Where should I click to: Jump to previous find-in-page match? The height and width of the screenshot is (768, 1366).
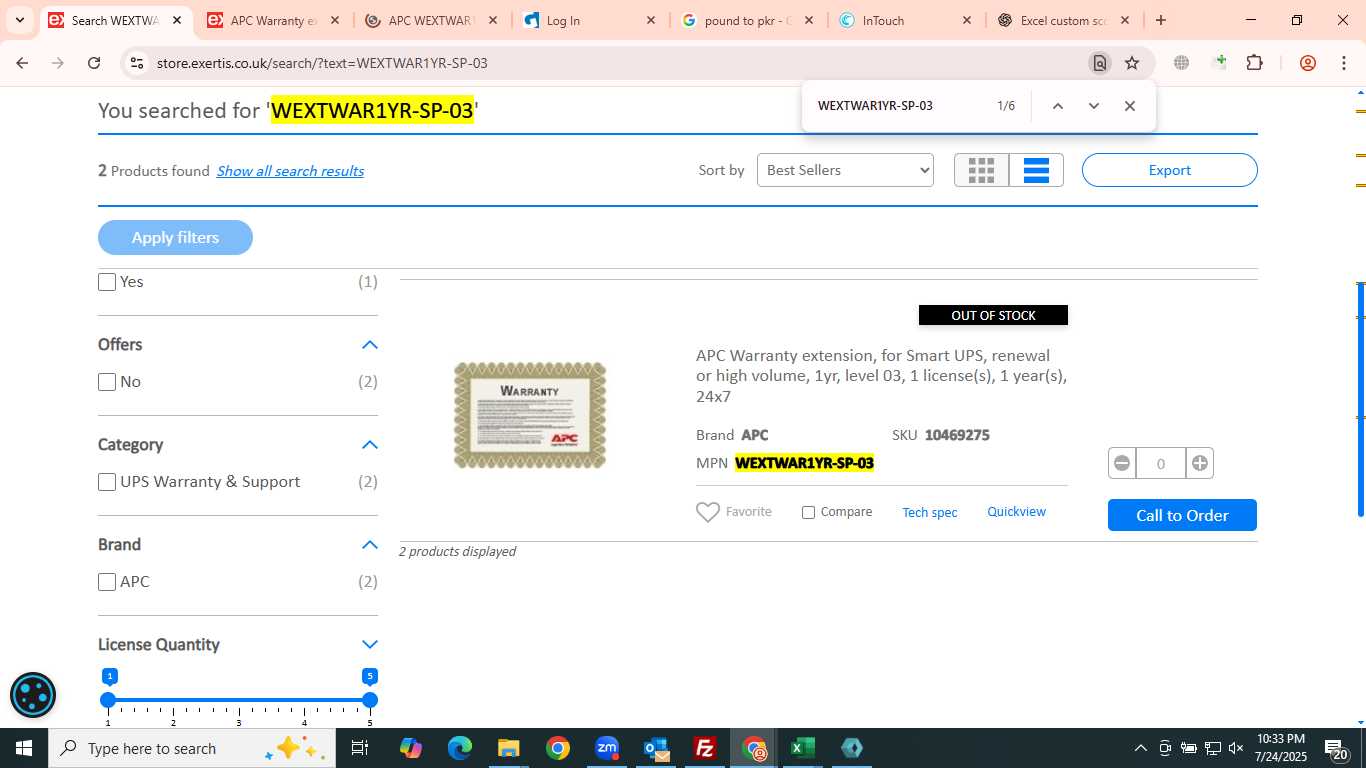tap(1057, 106)
